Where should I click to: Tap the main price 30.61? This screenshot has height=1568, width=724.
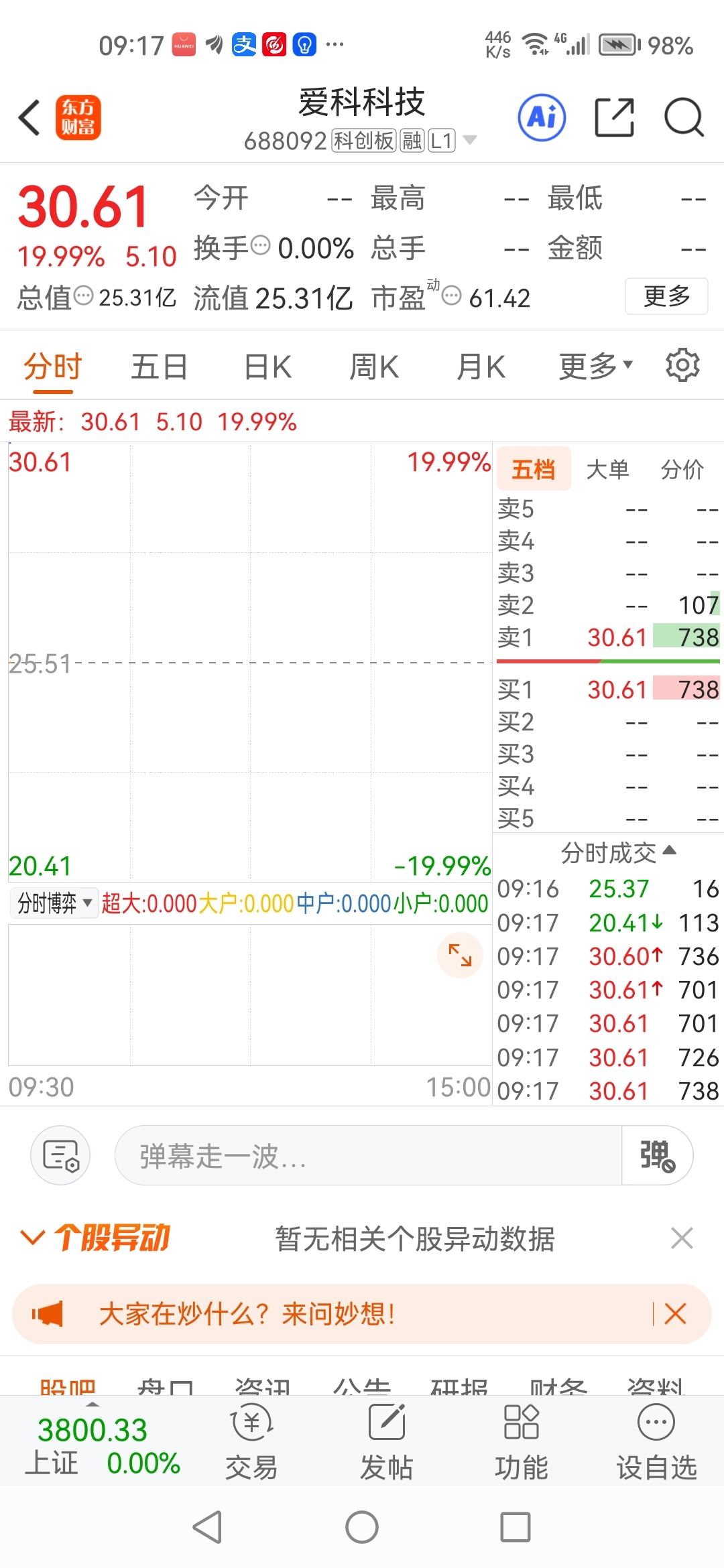coord(82,206)
